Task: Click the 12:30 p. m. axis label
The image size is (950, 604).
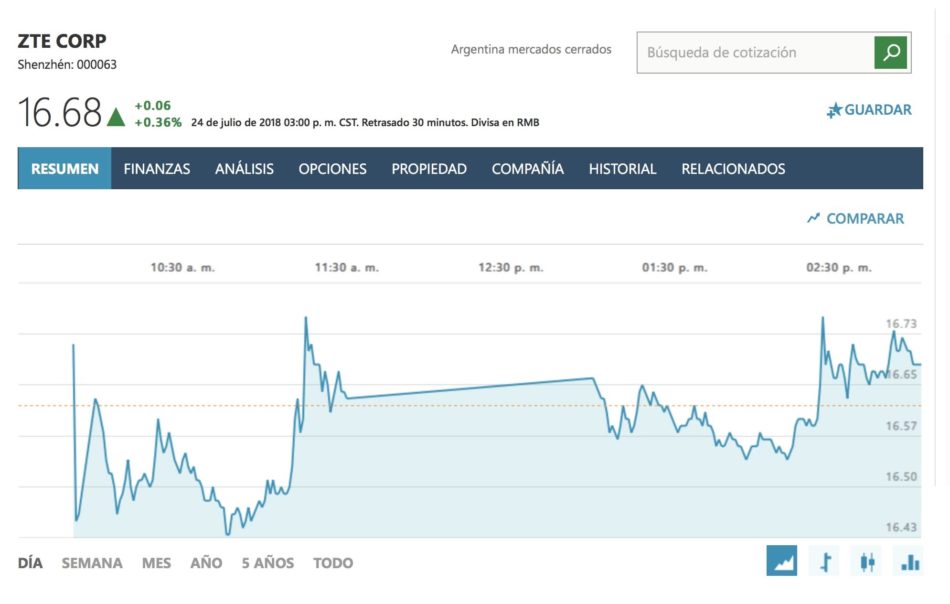Action: click(x=511, y=267)
